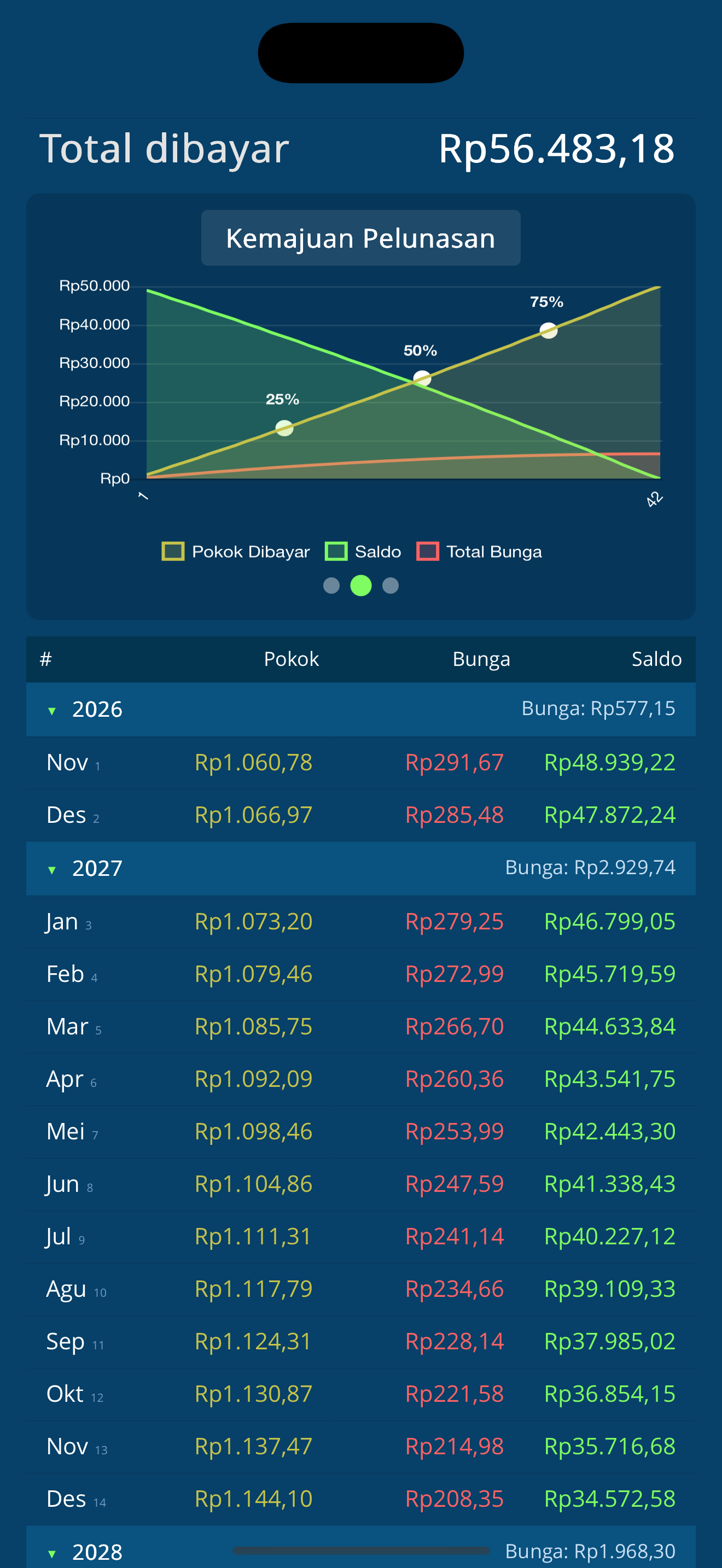Collapse the 2028 year section arrow
Image resolution: width=722 pixels, height=1568 pixels.
point(52,1554)
